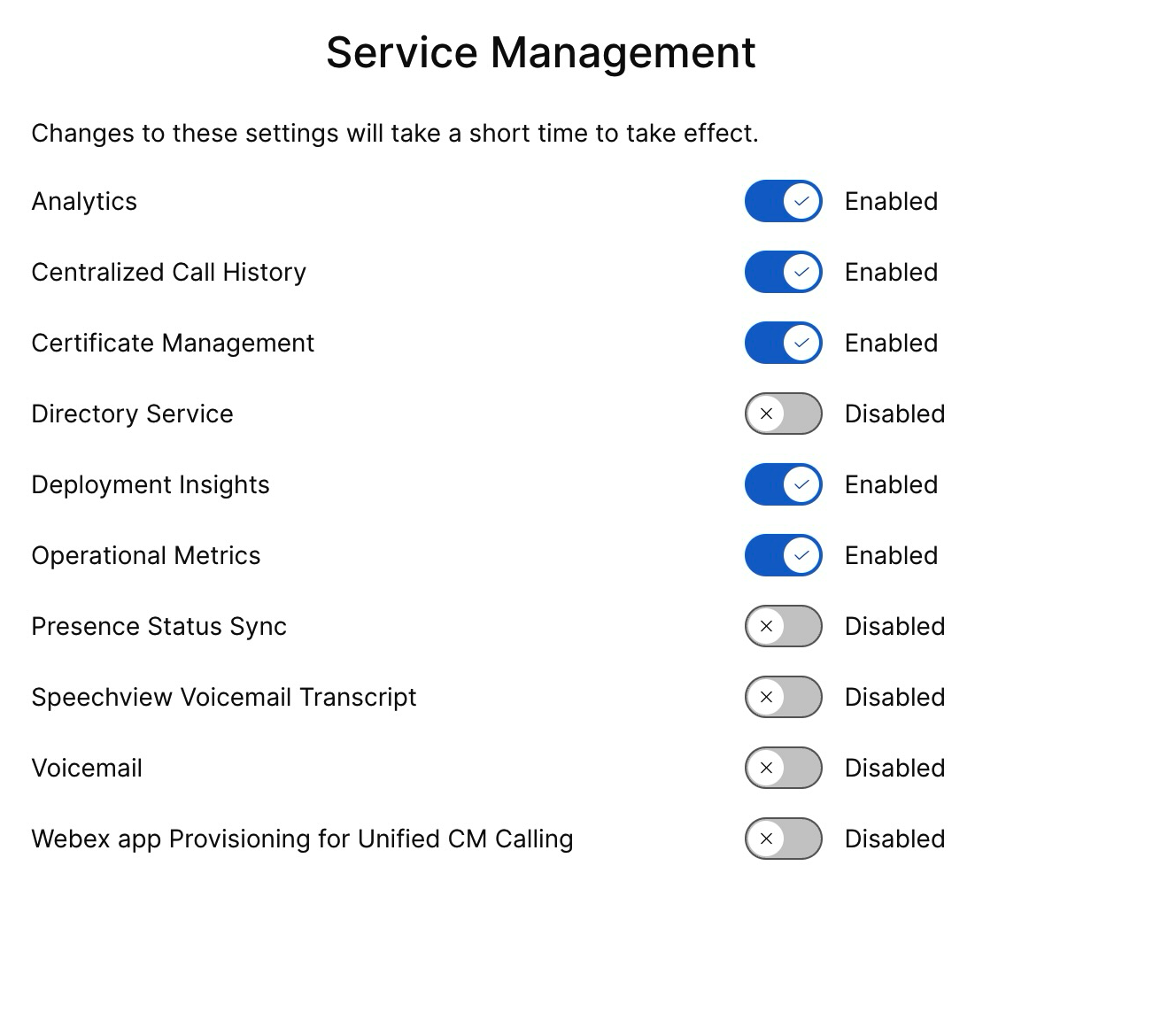
Task: Enable the Directory Service toggle
Action: coord(783,414)
